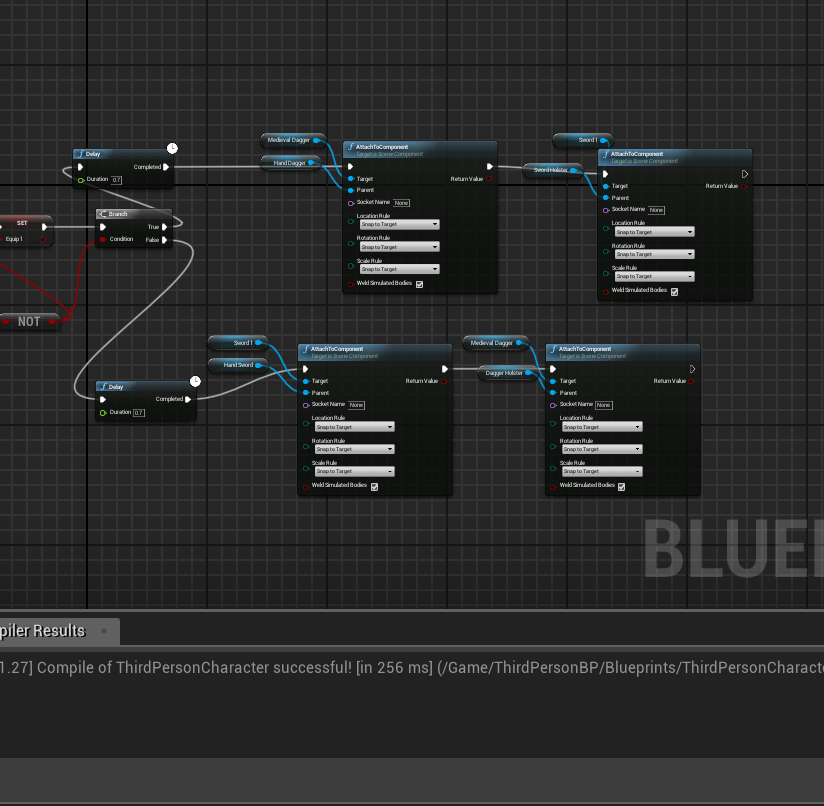
Task: Click the green Duration pin on the True-branch Delay
Action: coord(81,180)
